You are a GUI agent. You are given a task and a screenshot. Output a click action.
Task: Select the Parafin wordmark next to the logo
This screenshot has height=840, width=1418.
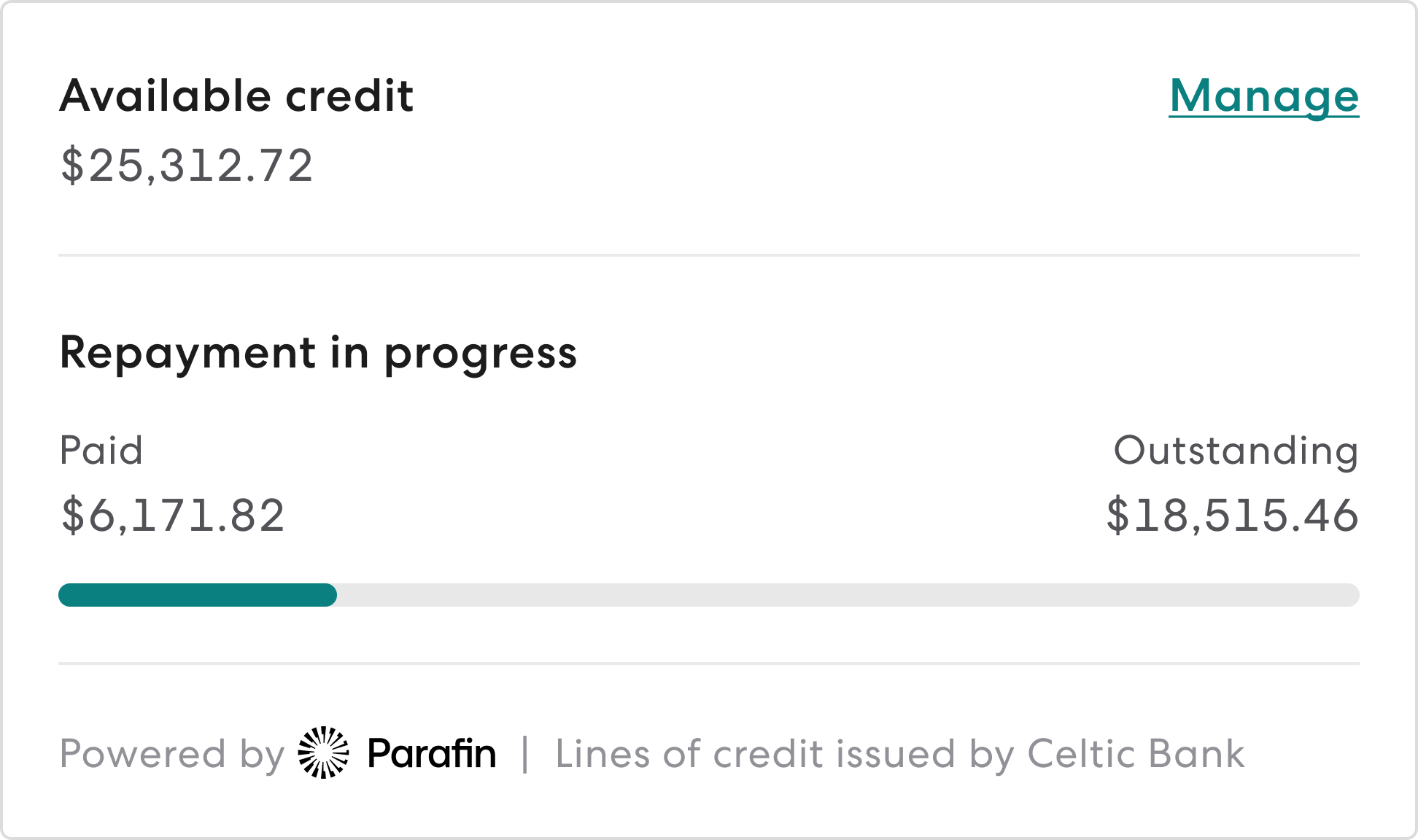coord(430,754)
